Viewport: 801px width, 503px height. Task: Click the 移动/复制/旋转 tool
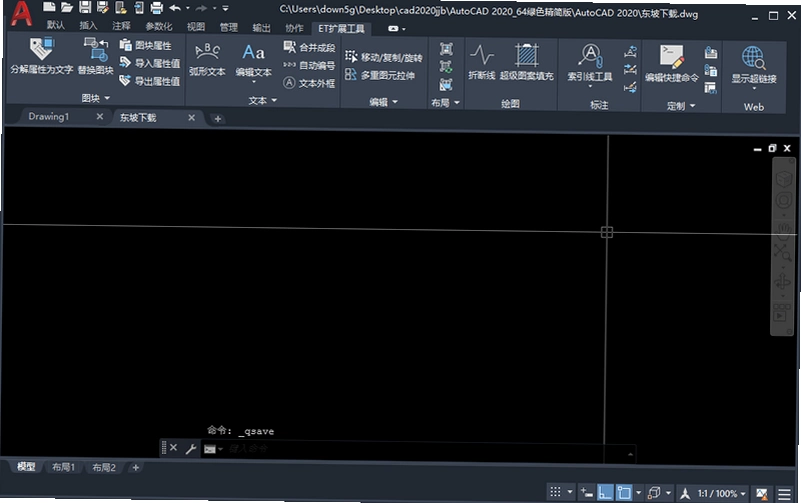tap(384, 57)
